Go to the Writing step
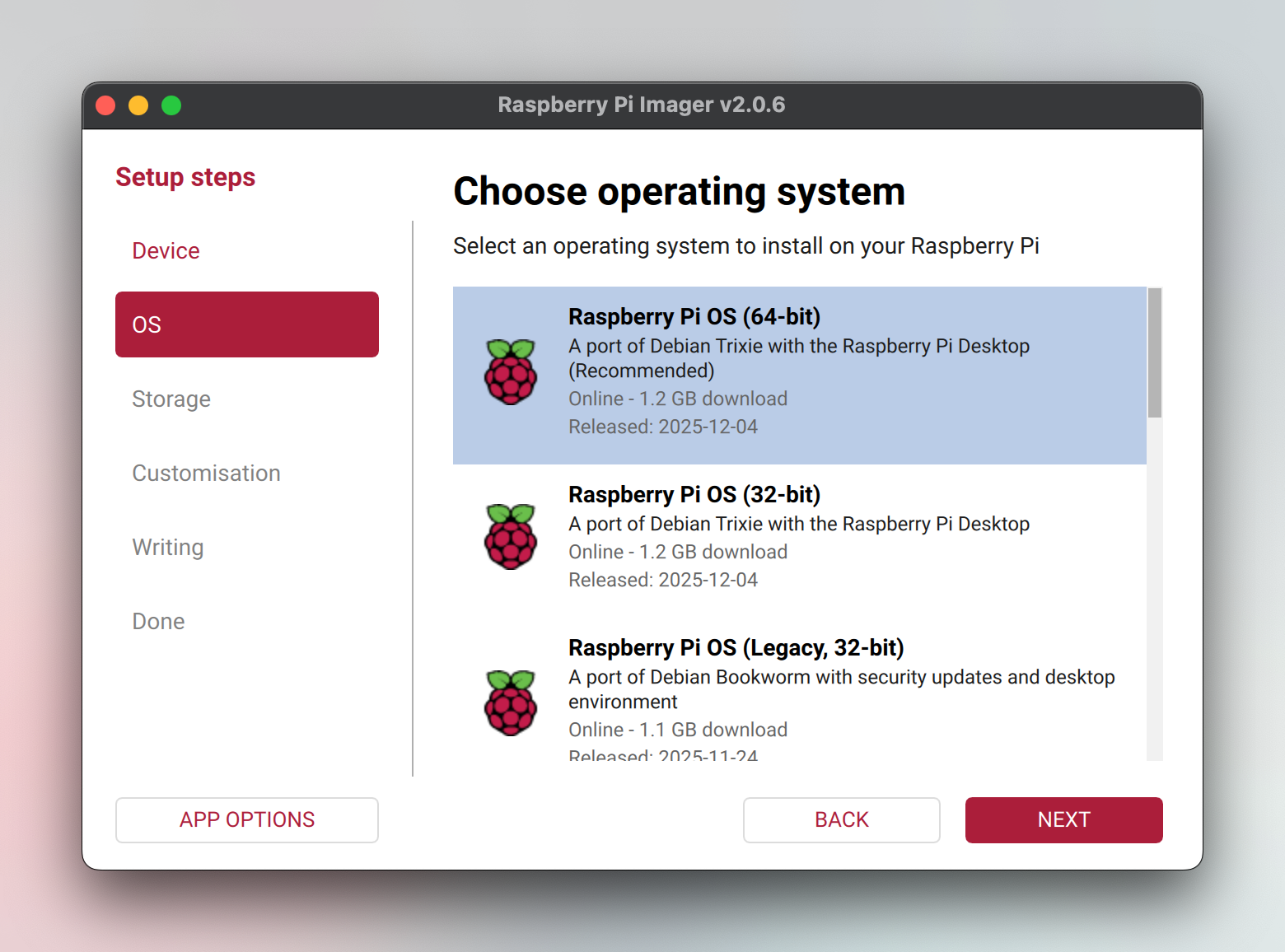Image resolution: width=1285 pixels, height=952 pixels. (x=168, y=547)
